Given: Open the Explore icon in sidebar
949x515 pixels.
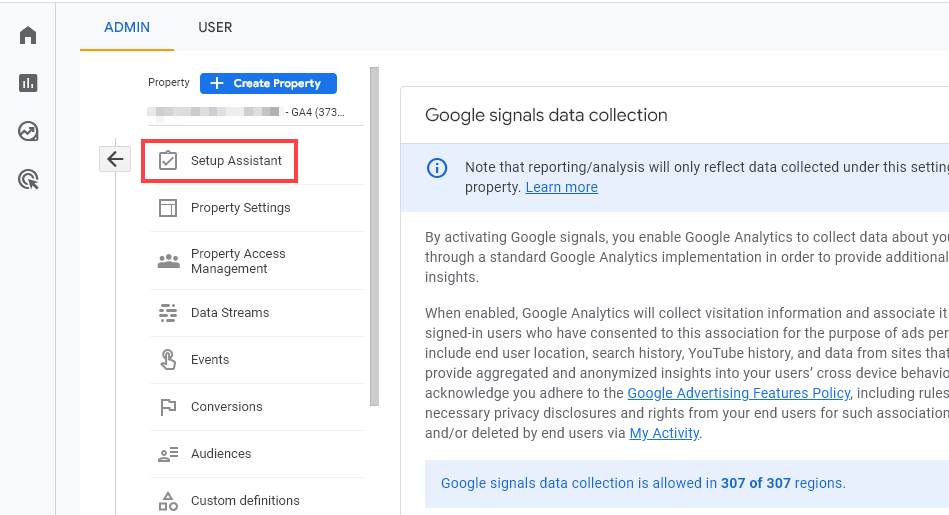Looking at the screenshot, I should point(28,131).
